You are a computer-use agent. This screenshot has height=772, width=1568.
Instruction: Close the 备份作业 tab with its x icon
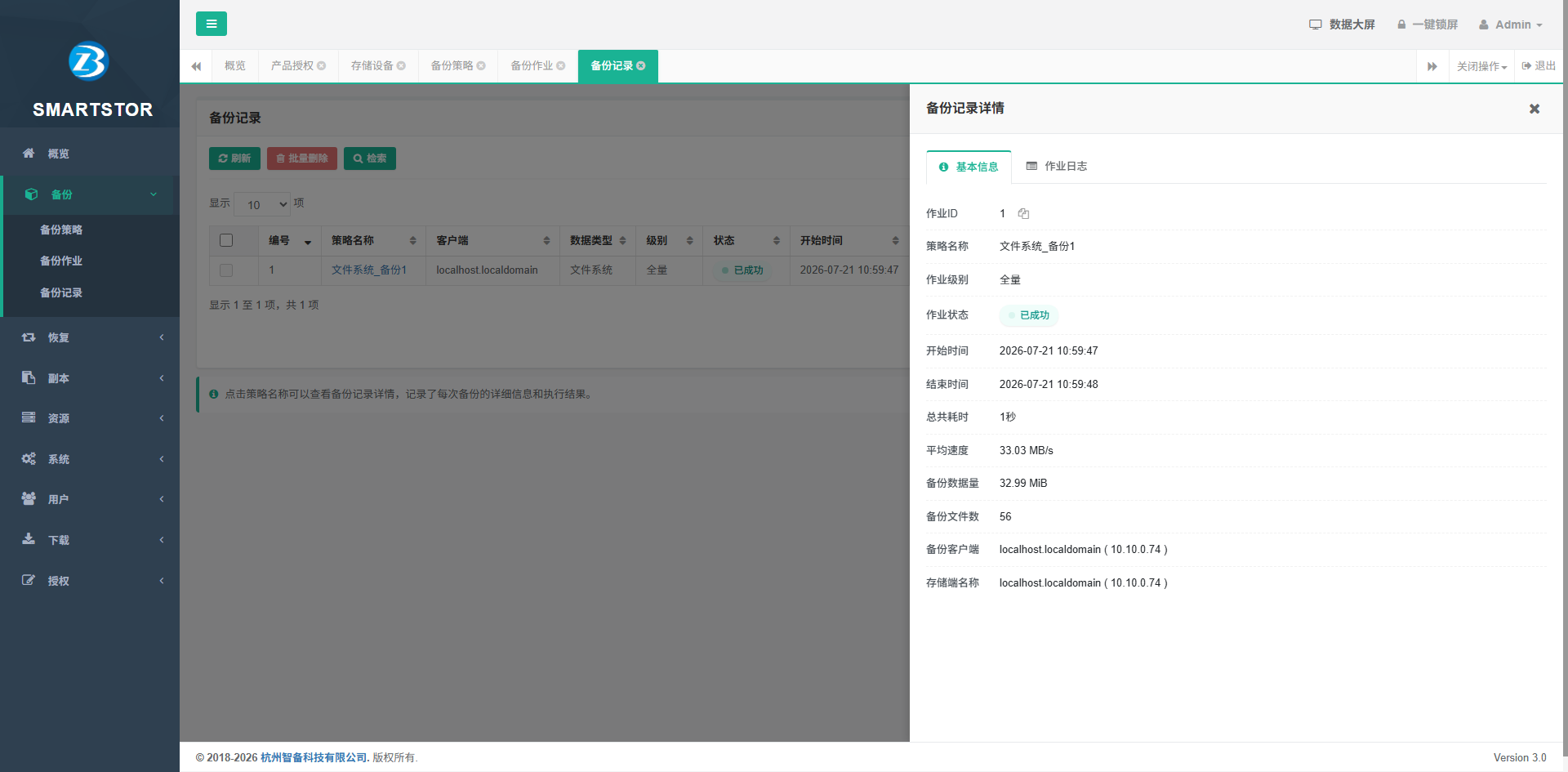tap(561, 66)
